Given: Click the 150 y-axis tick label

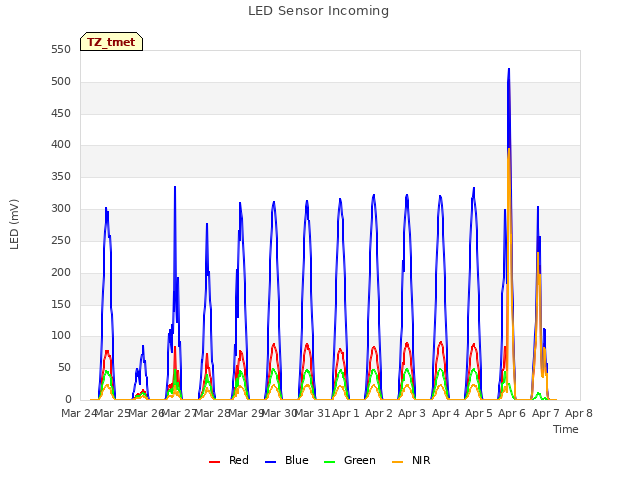Looking at the screenshot, I should [61, 304].
